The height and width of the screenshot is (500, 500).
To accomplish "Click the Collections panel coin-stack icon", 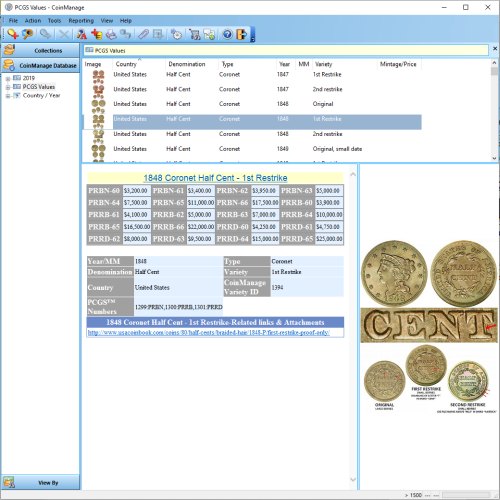I will pyautogui.click(x=9, y=50).
